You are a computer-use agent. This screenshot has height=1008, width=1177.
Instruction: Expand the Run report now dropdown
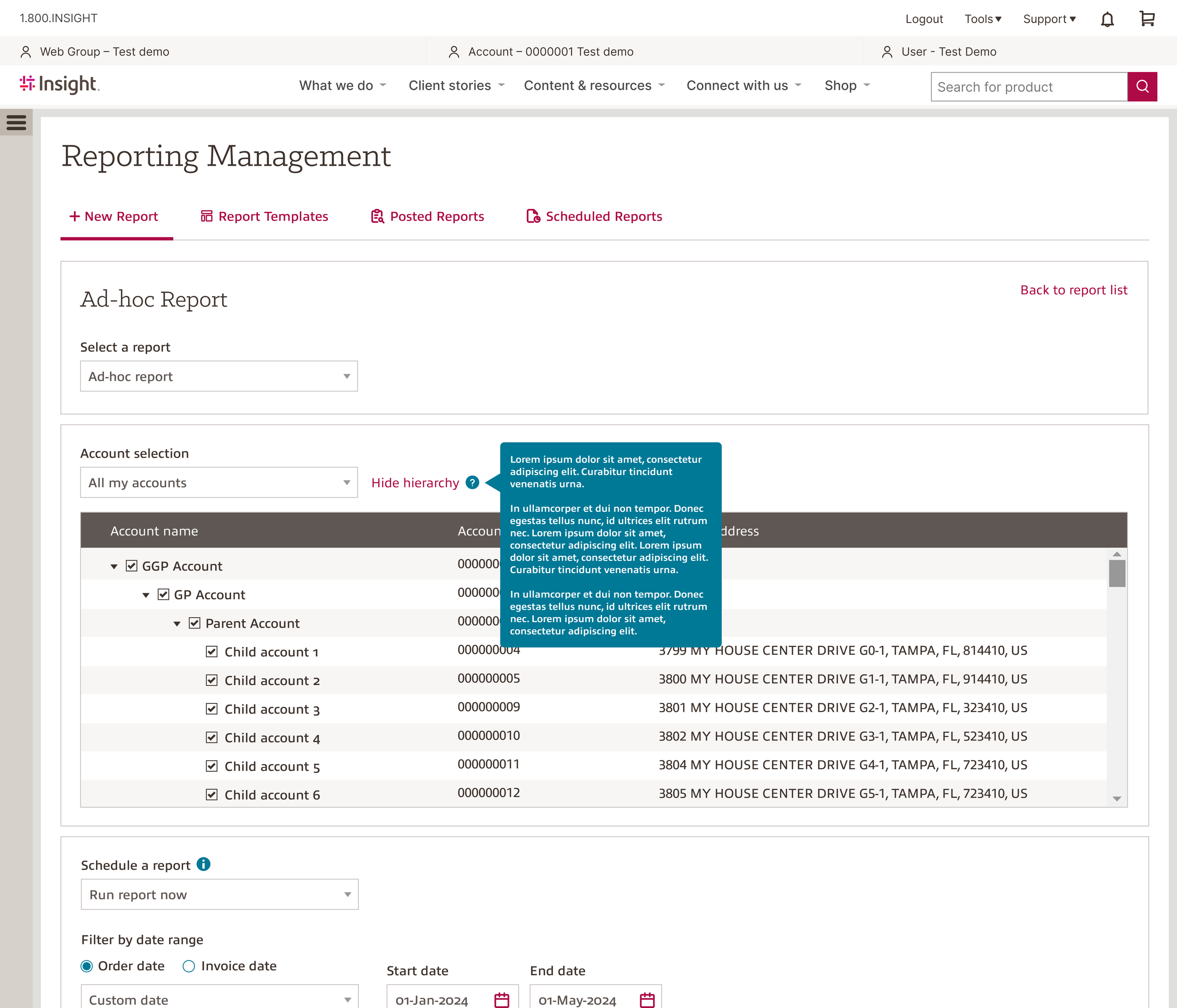coord(219,895)
